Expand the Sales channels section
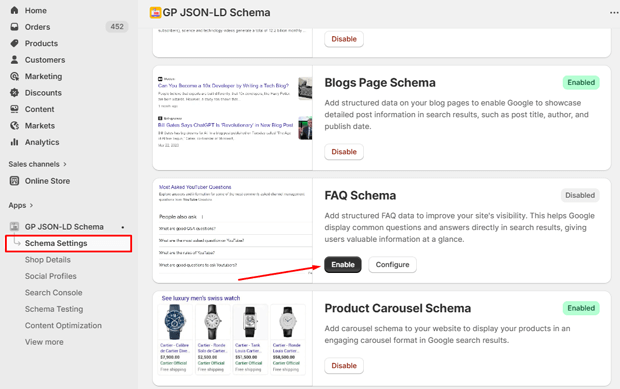This screenshot has width=620, height=389. 38,164
